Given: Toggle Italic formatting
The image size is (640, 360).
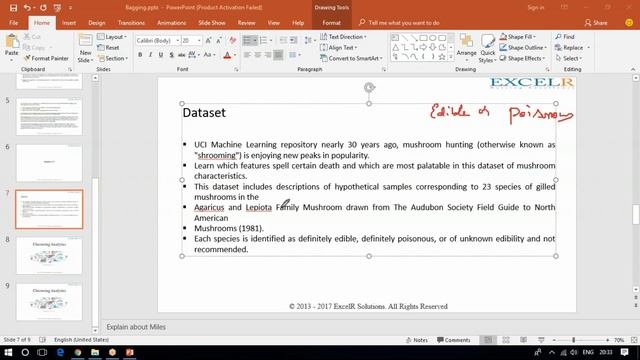Looking at the screenshot, I should [150, 55].
